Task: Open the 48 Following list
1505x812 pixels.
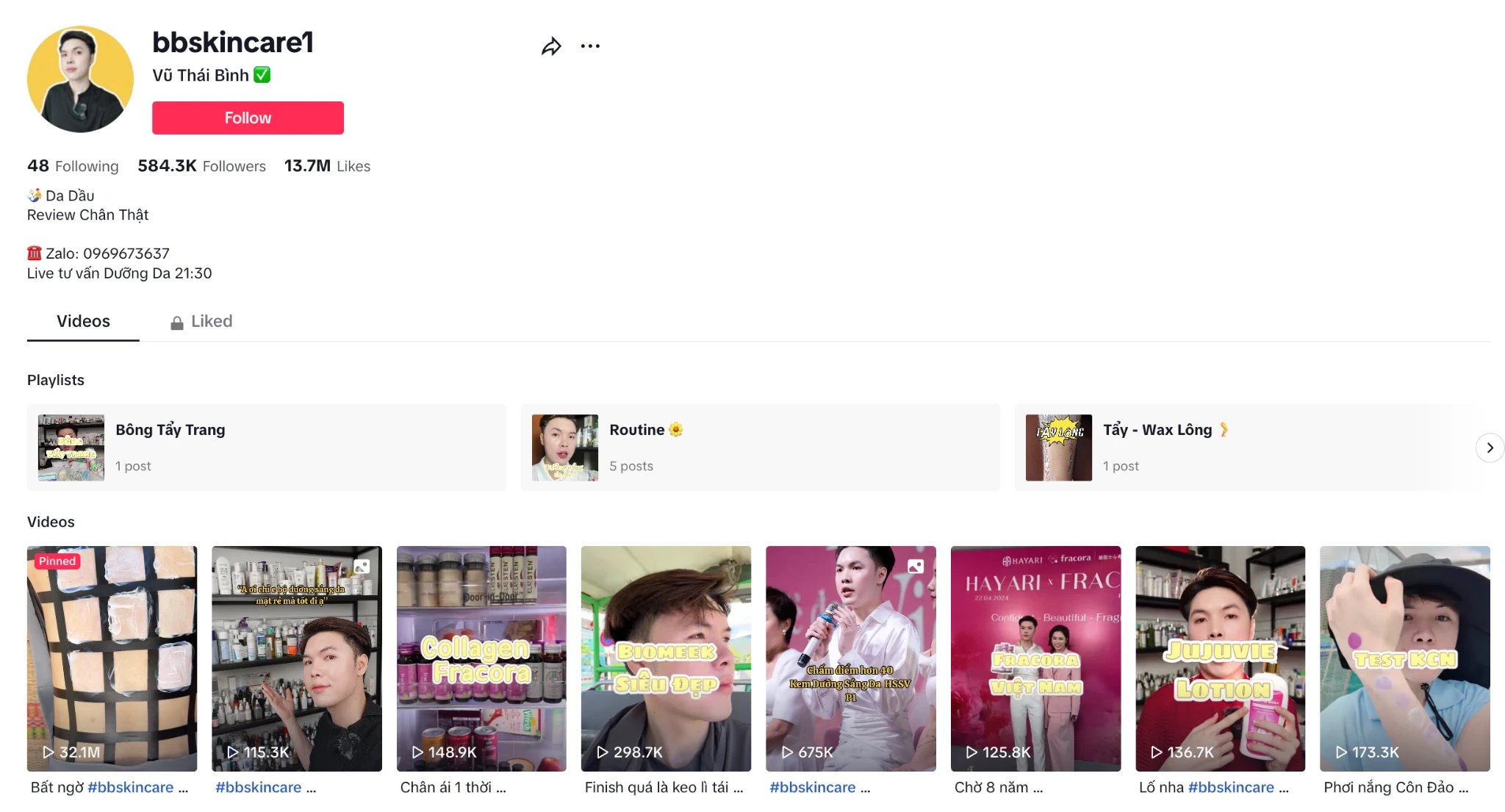Action: coord(73,166)
